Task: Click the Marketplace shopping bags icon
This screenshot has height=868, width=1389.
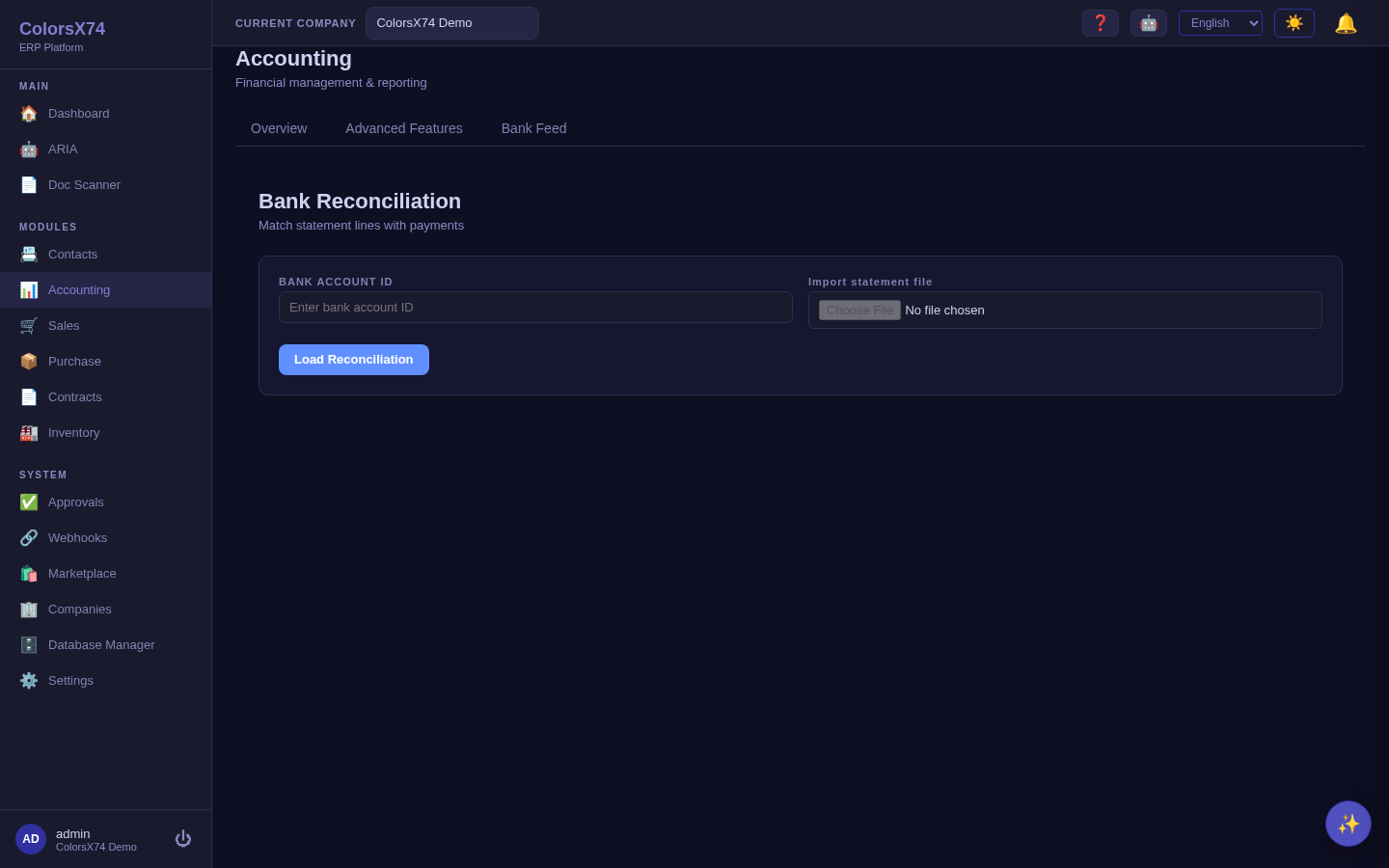Action: (x=29, y=574)
